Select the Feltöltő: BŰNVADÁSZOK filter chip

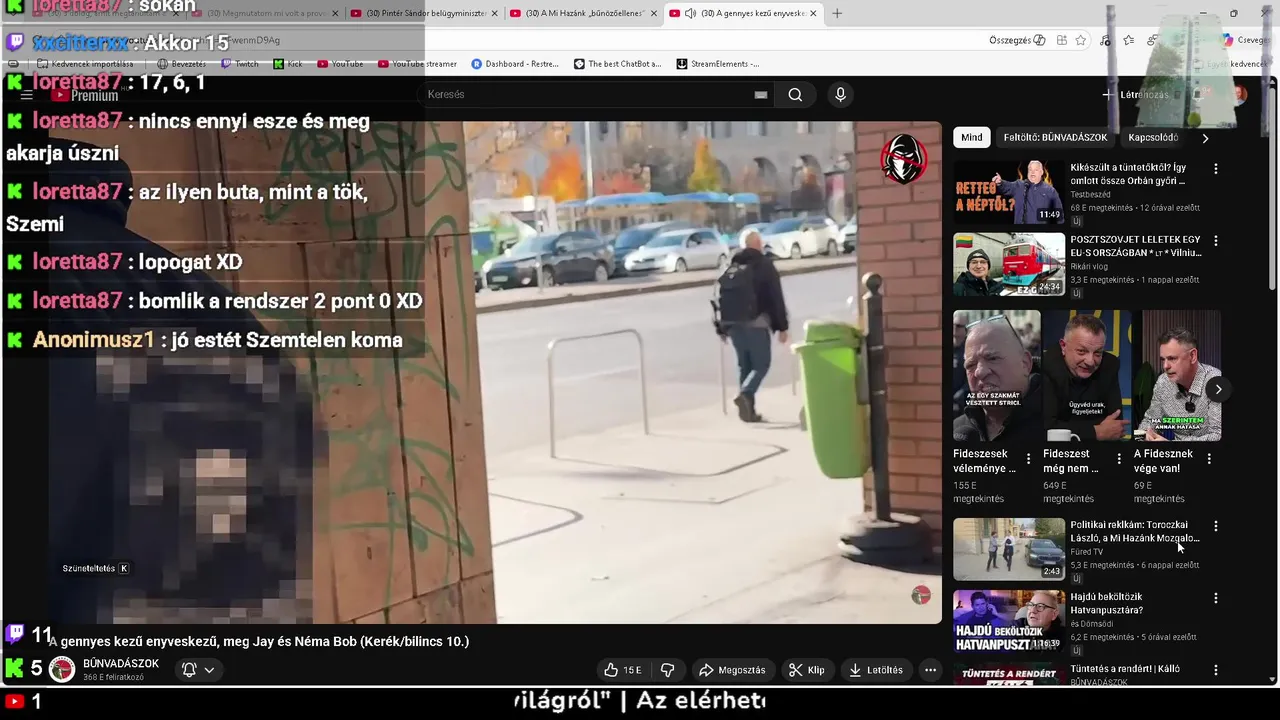(1055, 138)
